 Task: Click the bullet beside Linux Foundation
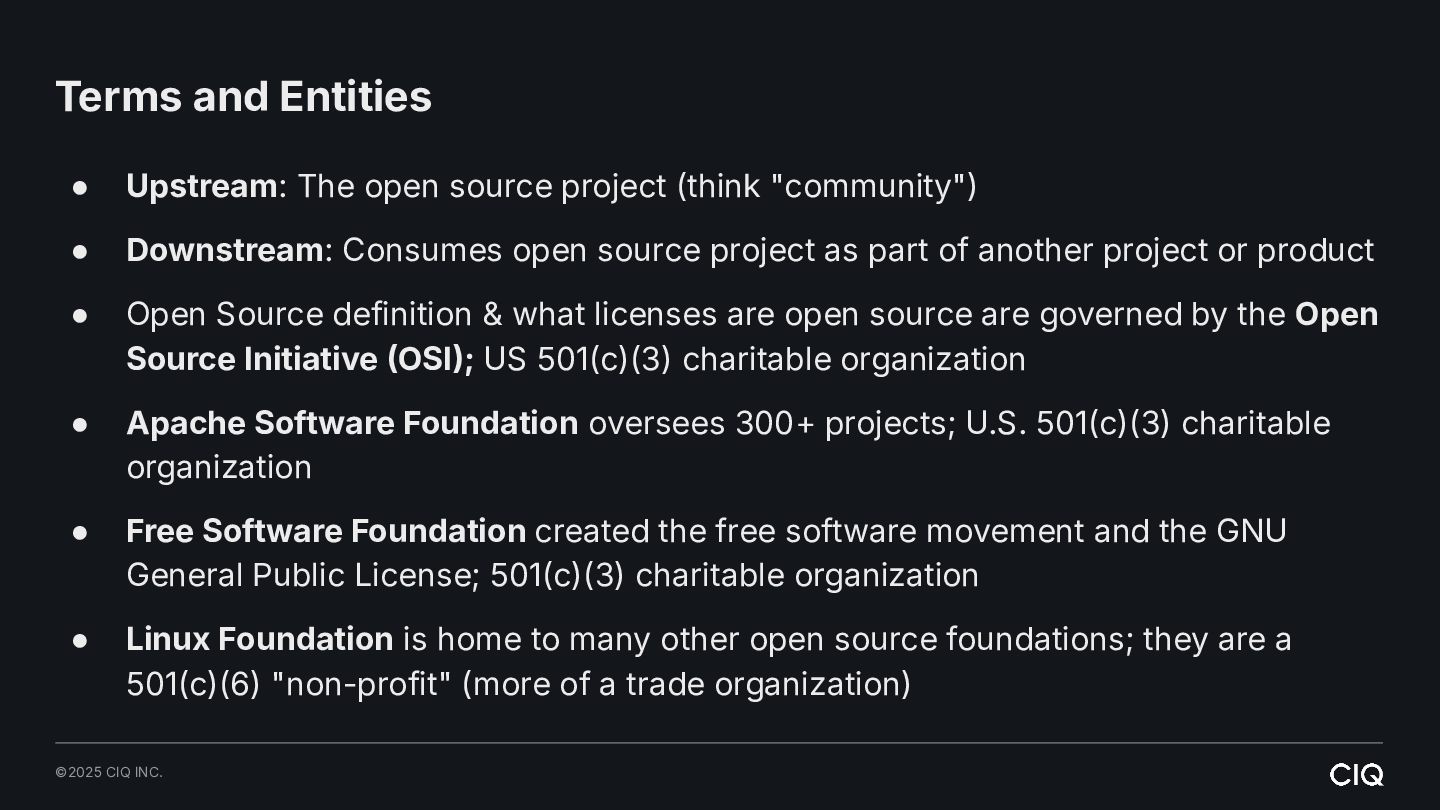click(x=81, y=640)
